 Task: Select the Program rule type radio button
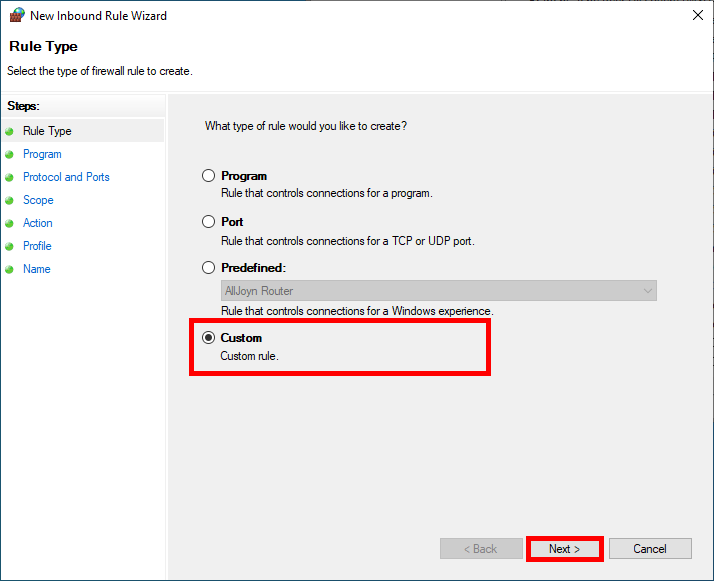209,176
